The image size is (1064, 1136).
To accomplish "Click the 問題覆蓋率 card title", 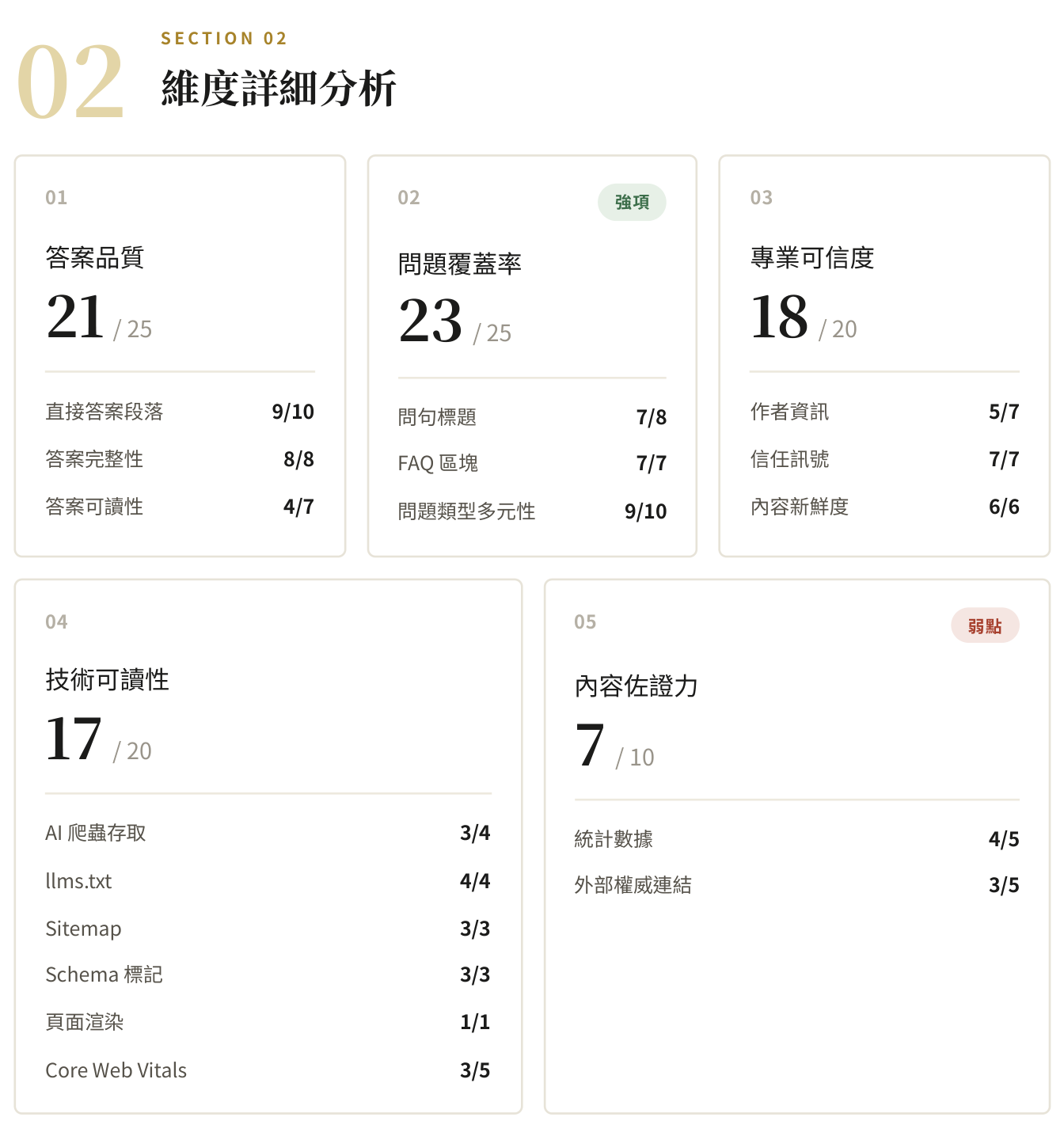I will 460,264.
